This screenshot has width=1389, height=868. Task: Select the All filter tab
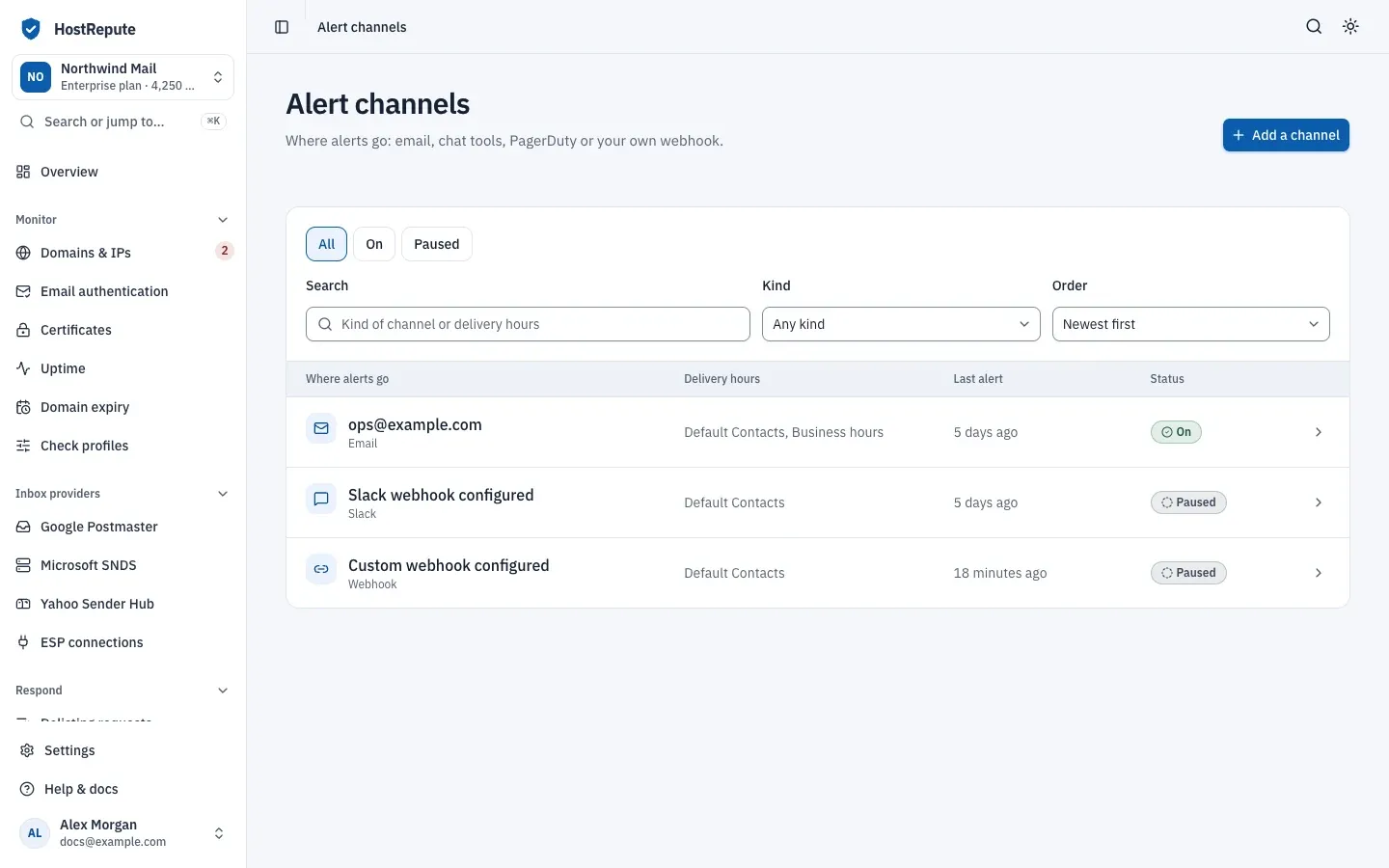click(326, 244)
